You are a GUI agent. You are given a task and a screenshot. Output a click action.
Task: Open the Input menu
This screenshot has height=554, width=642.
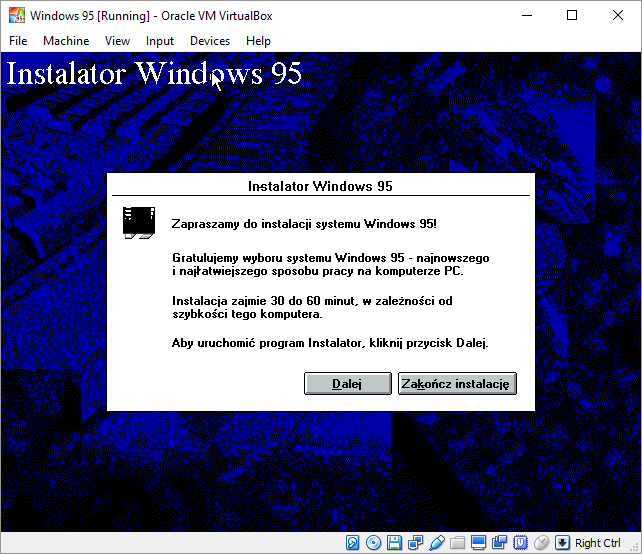coord(160,41)
